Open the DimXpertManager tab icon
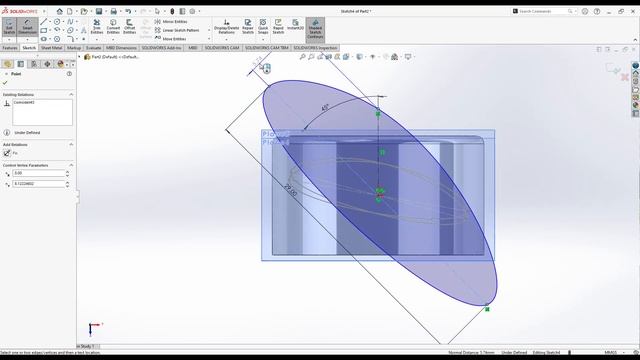This screenshot has width=640, height=360. pos(47,64)
